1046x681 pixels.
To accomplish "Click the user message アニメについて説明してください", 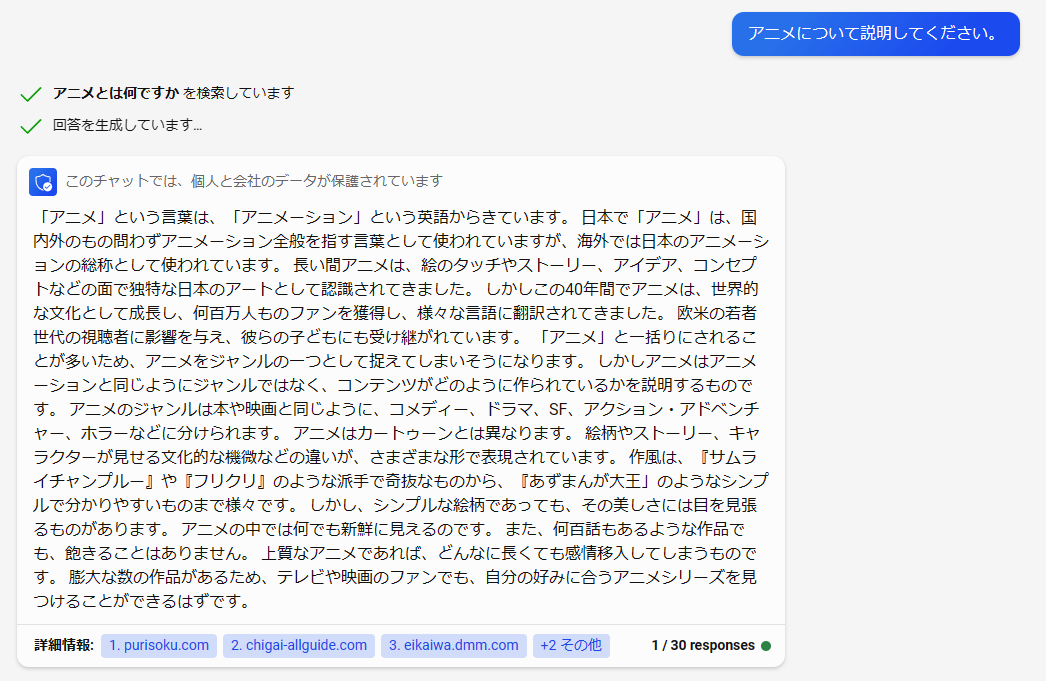I will 875,33.
